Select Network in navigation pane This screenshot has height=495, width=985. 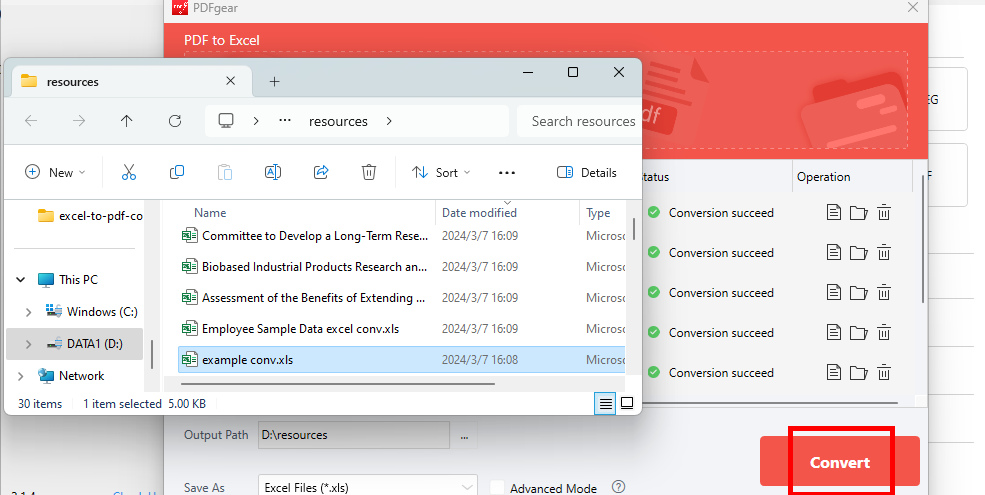click(82, 376)
